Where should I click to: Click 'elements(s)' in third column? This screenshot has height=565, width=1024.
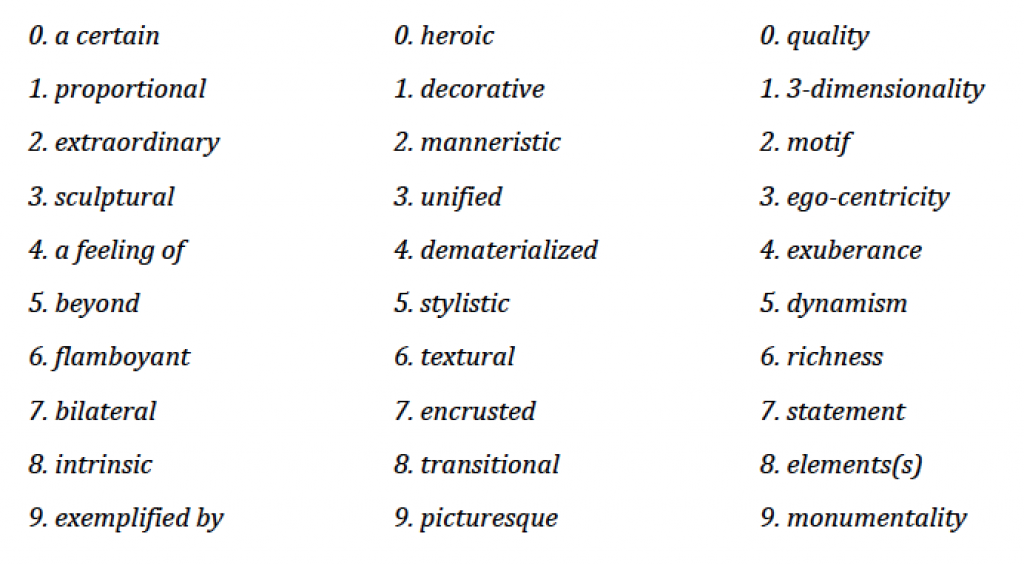(854, 465)
